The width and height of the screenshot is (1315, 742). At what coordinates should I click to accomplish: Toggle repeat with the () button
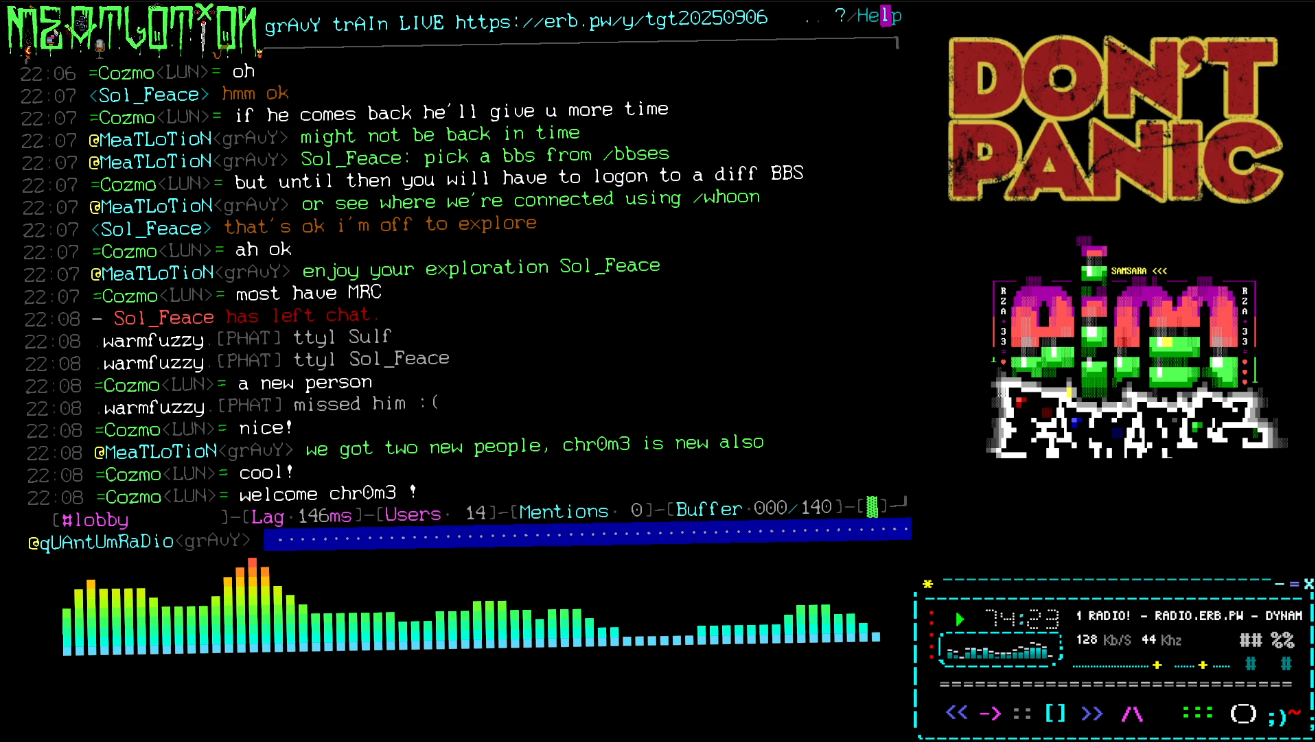1243,713
